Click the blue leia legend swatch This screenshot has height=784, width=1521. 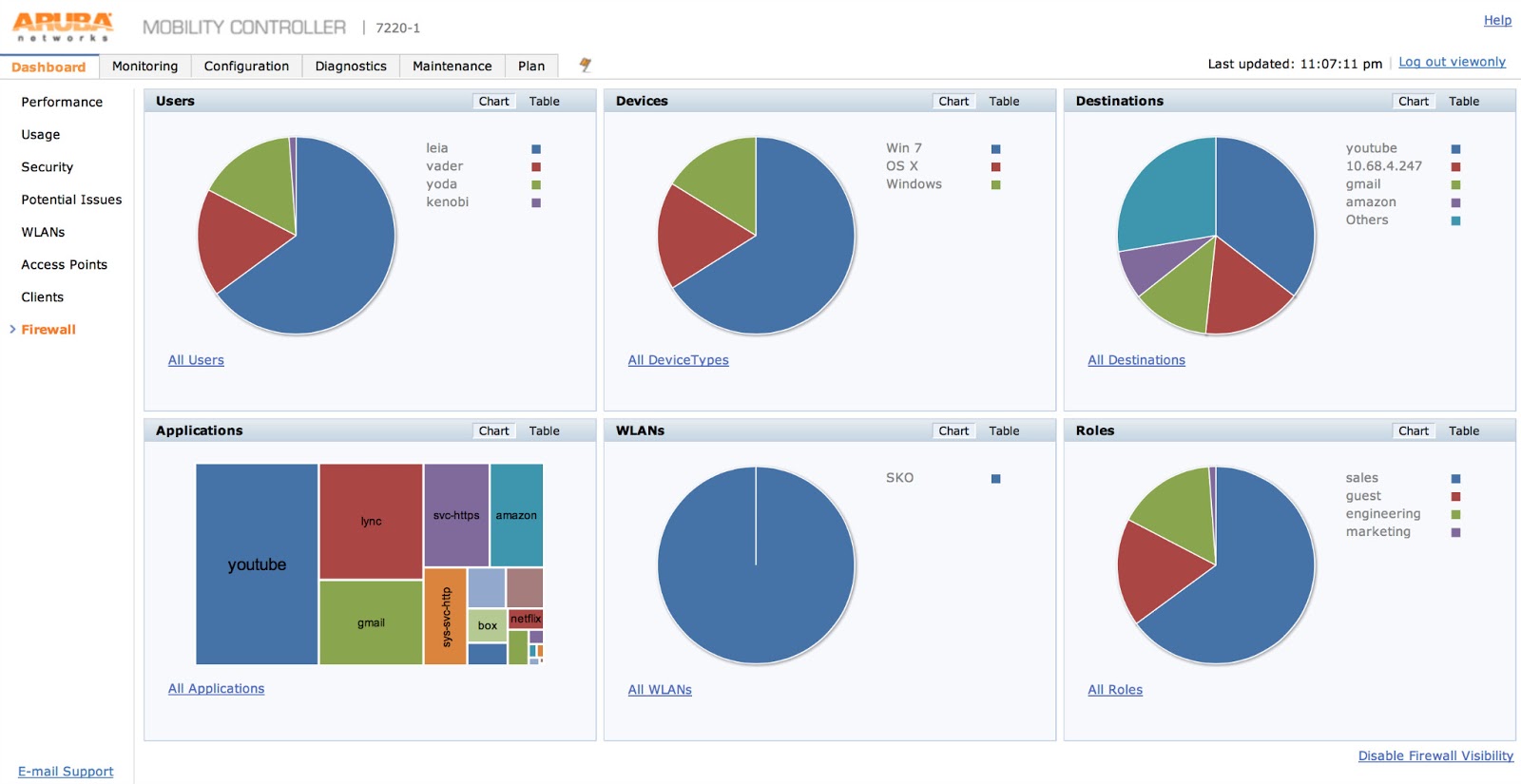(x=536, y=149)
